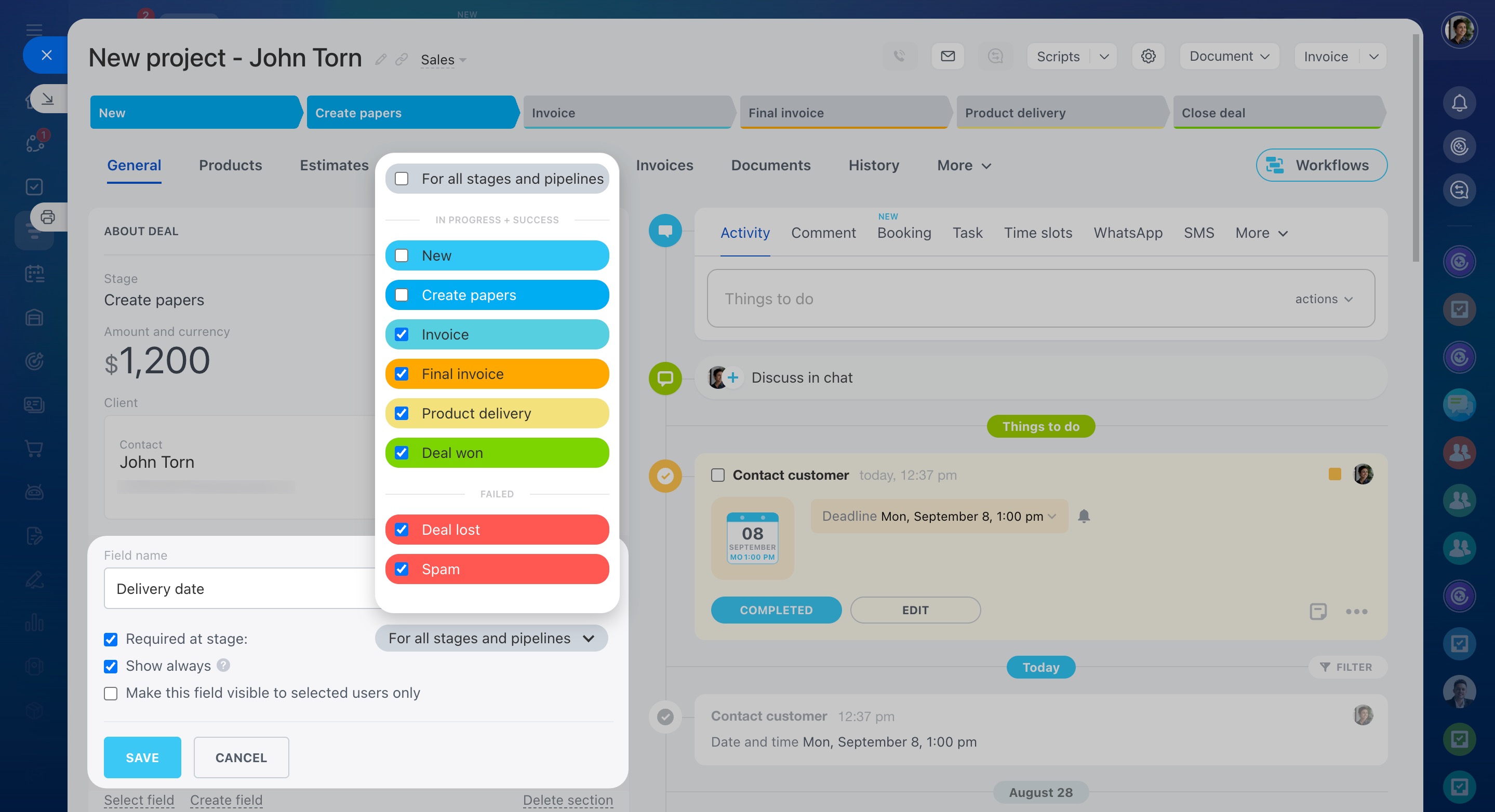The image size is (1495, 812).
Task: Open the Comment tab in timeline
Action: [823, 233]
